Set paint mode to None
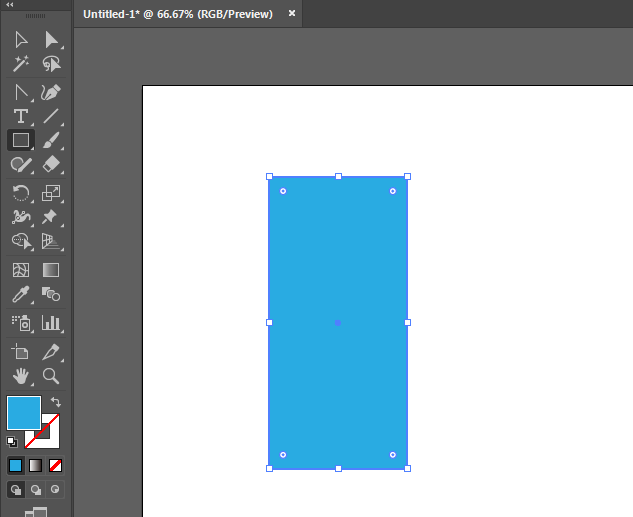 56,465
